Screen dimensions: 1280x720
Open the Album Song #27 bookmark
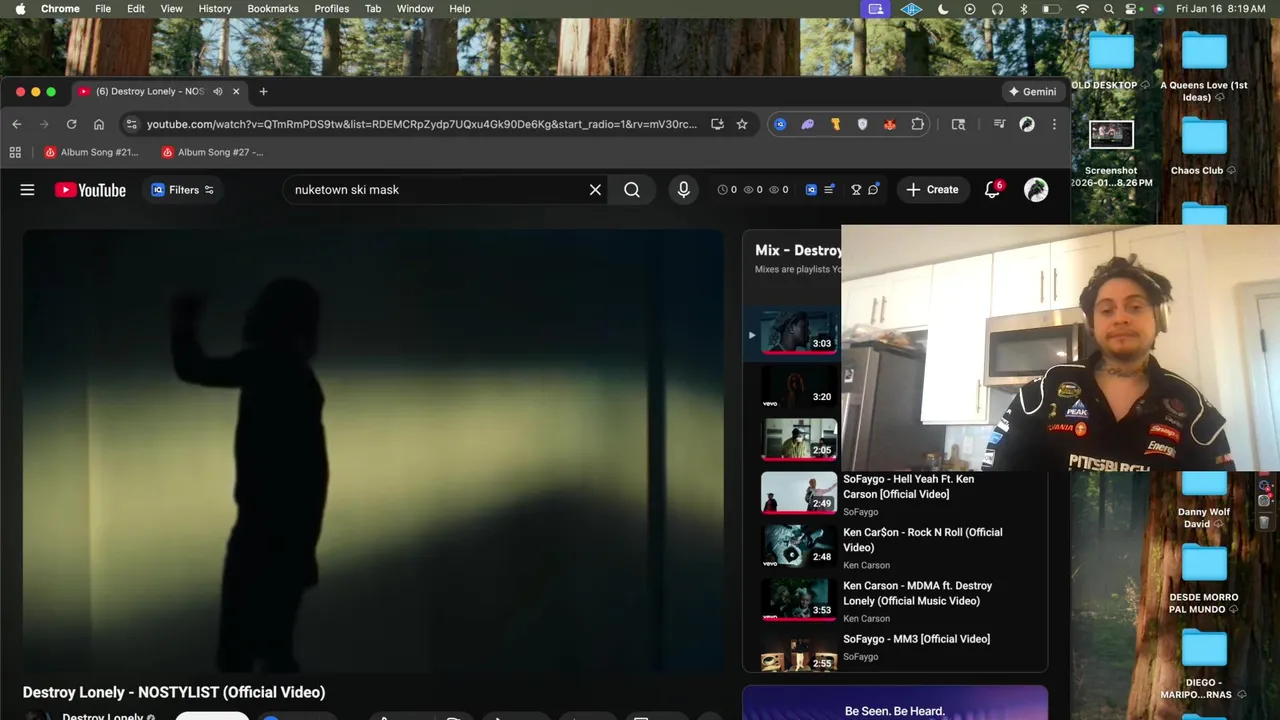213,152
